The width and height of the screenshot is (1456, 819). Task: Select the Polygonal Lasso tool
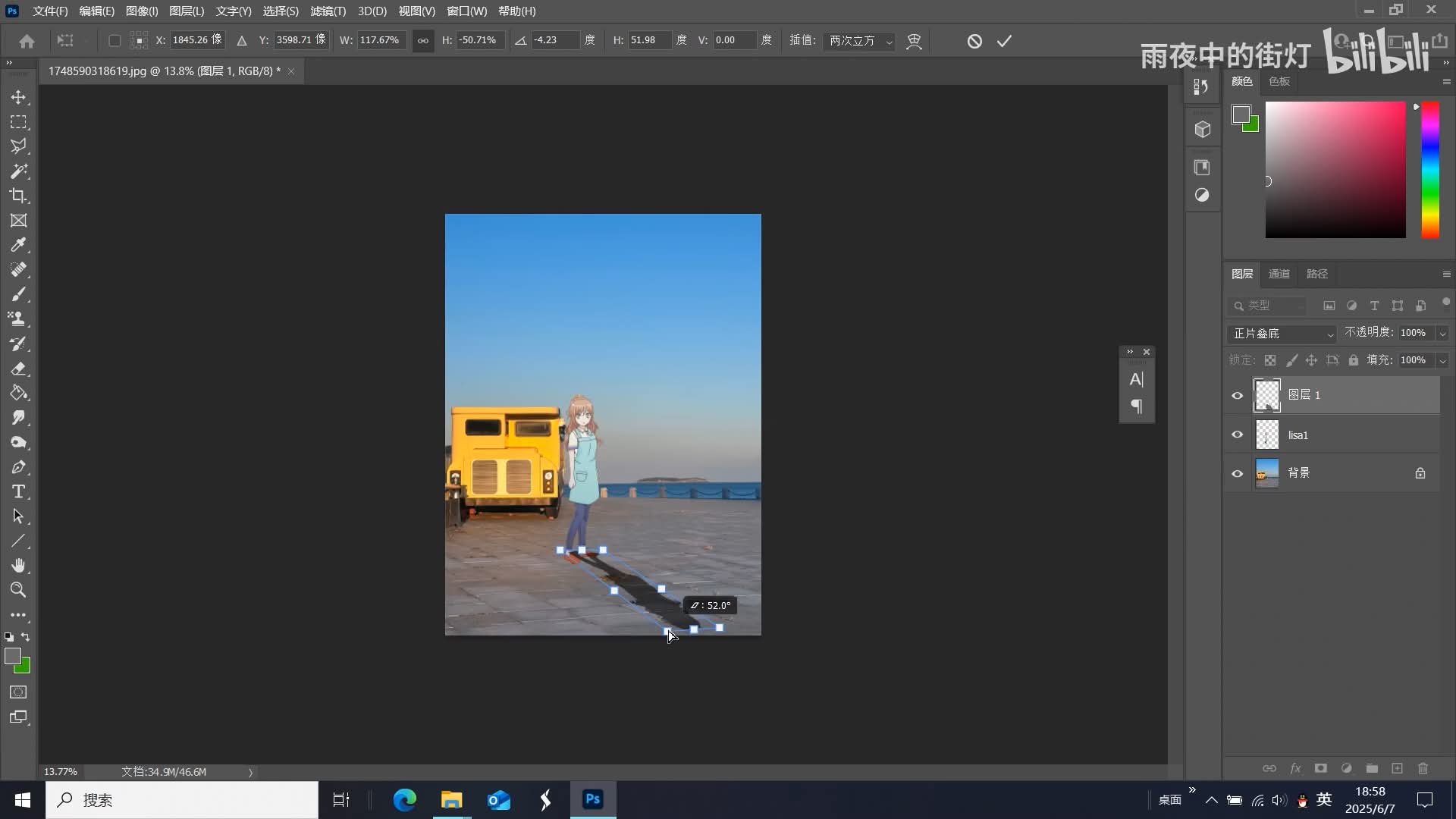(x=18, y=146)
